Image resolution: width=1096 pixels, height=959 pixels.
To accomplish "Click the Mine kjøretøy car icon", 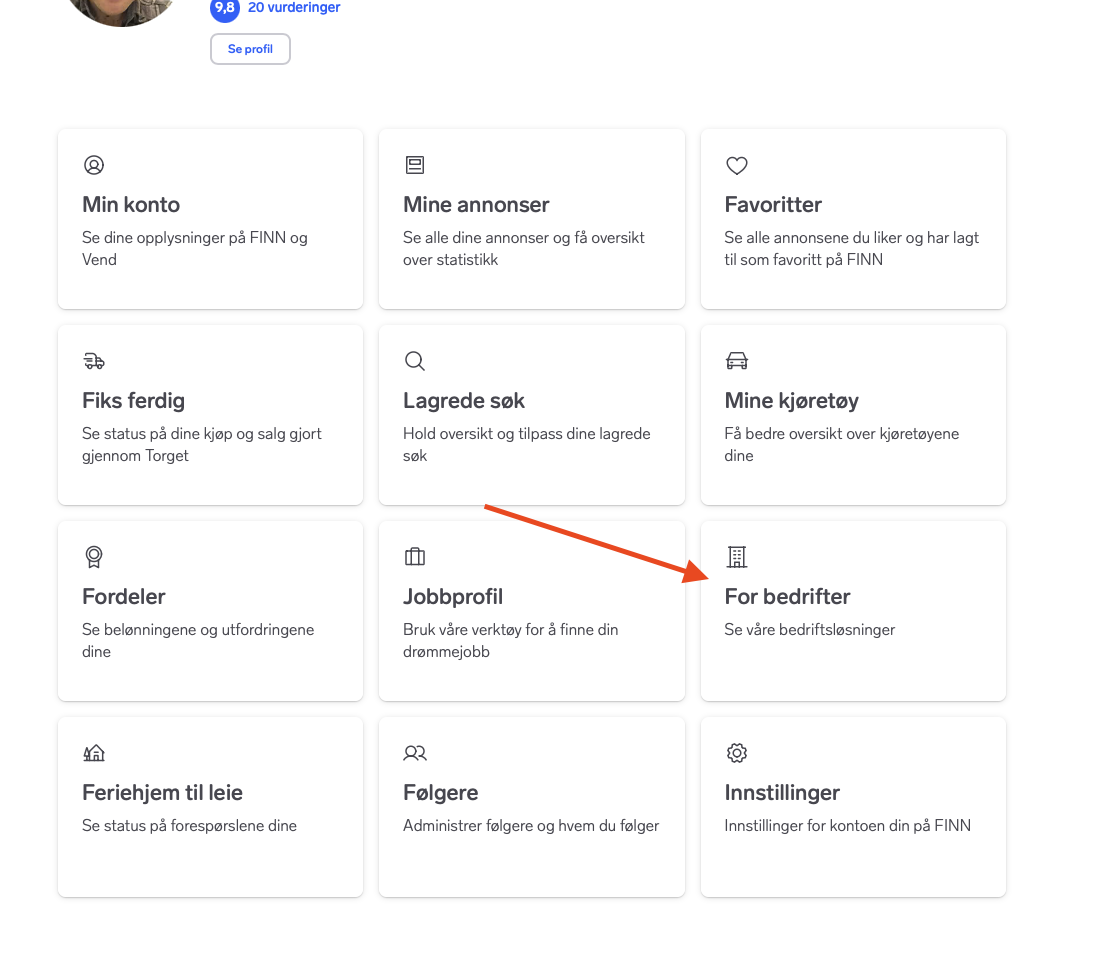I will pyautogui.click(x=737, y=361).
